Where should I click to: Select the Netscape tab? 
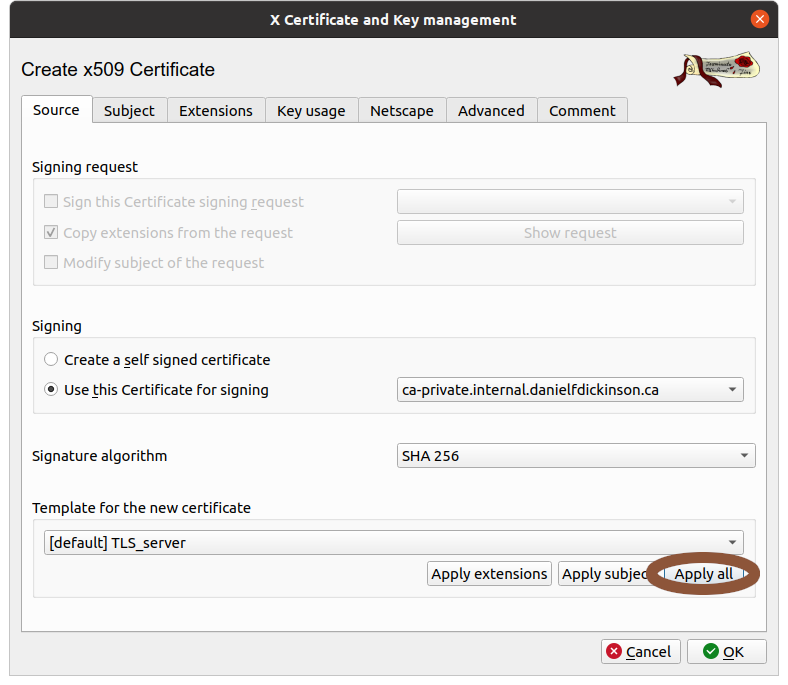(402, 111)
